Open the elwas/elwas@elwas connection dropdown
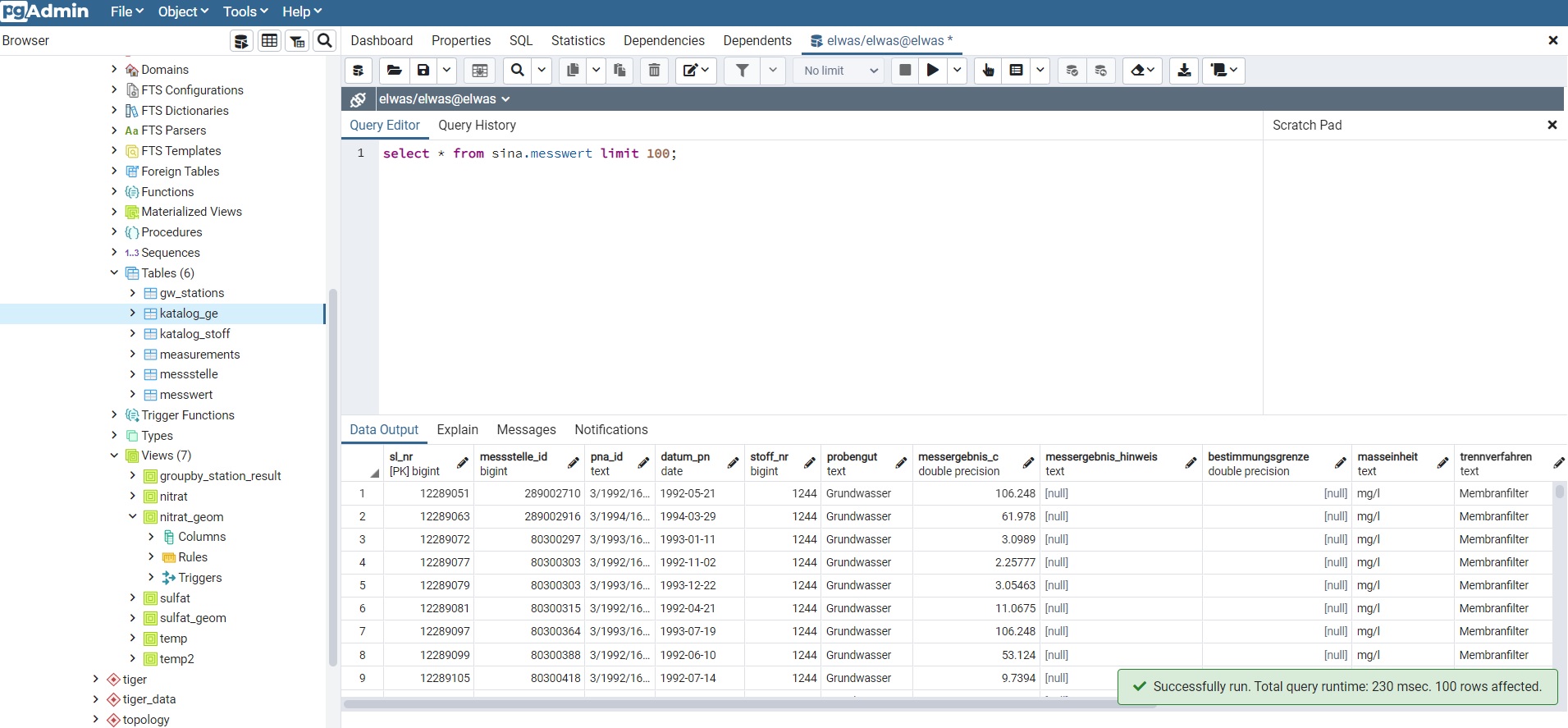1568x728 pixels. [444, 99]
